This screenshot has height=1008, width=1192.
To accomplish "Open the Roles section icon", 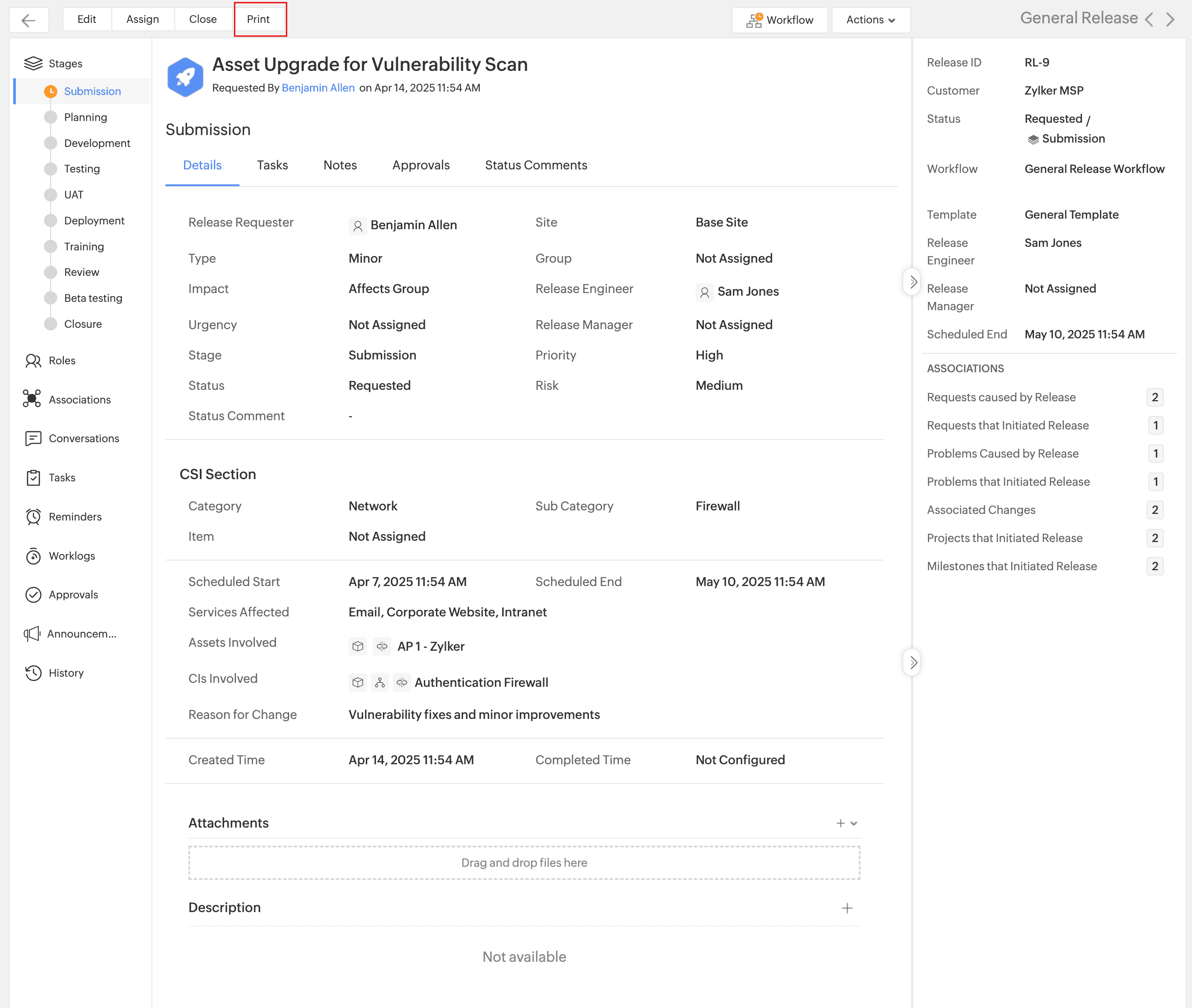I will click(x=33, y=361).
